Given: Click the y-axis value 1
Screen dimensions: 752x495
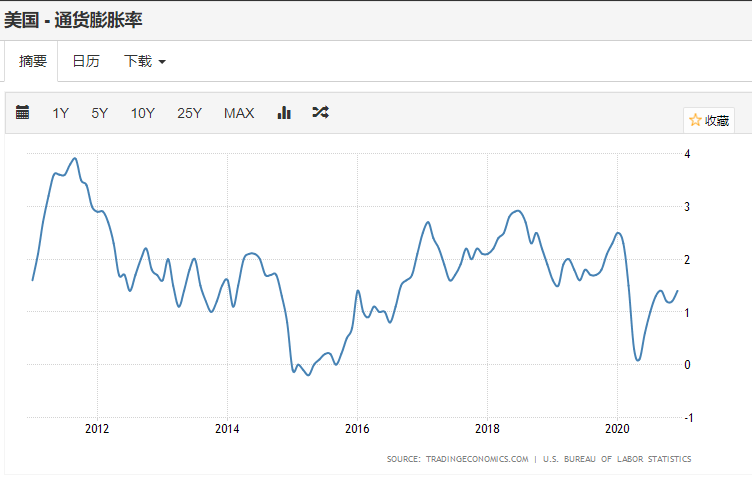Looking at the screenshot, I should [x=687, y=312].
